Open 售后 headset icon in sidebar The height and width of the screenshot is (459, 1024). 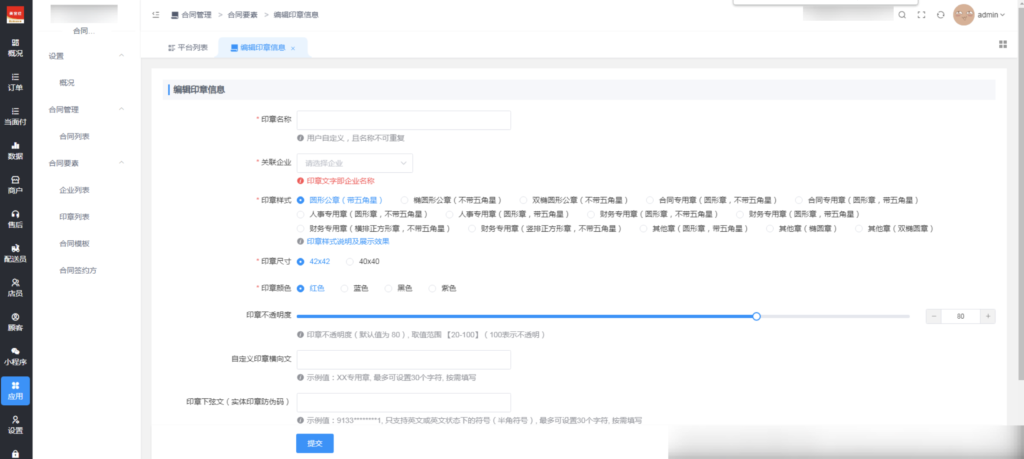tap(15, 218)
